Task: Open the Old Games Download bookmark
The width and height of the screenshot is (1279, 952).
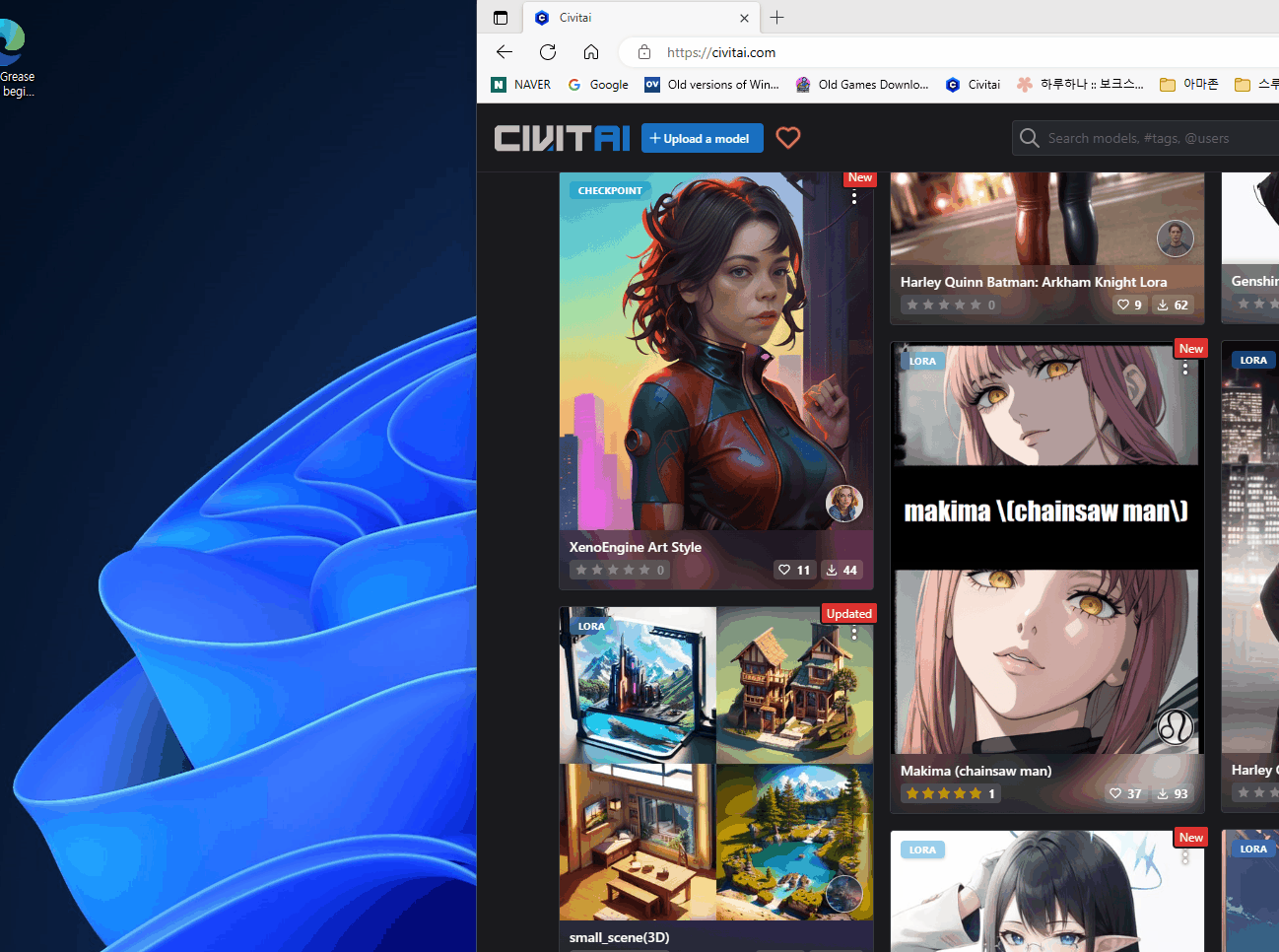Action: pyautogui.click(x=862, y=85)
